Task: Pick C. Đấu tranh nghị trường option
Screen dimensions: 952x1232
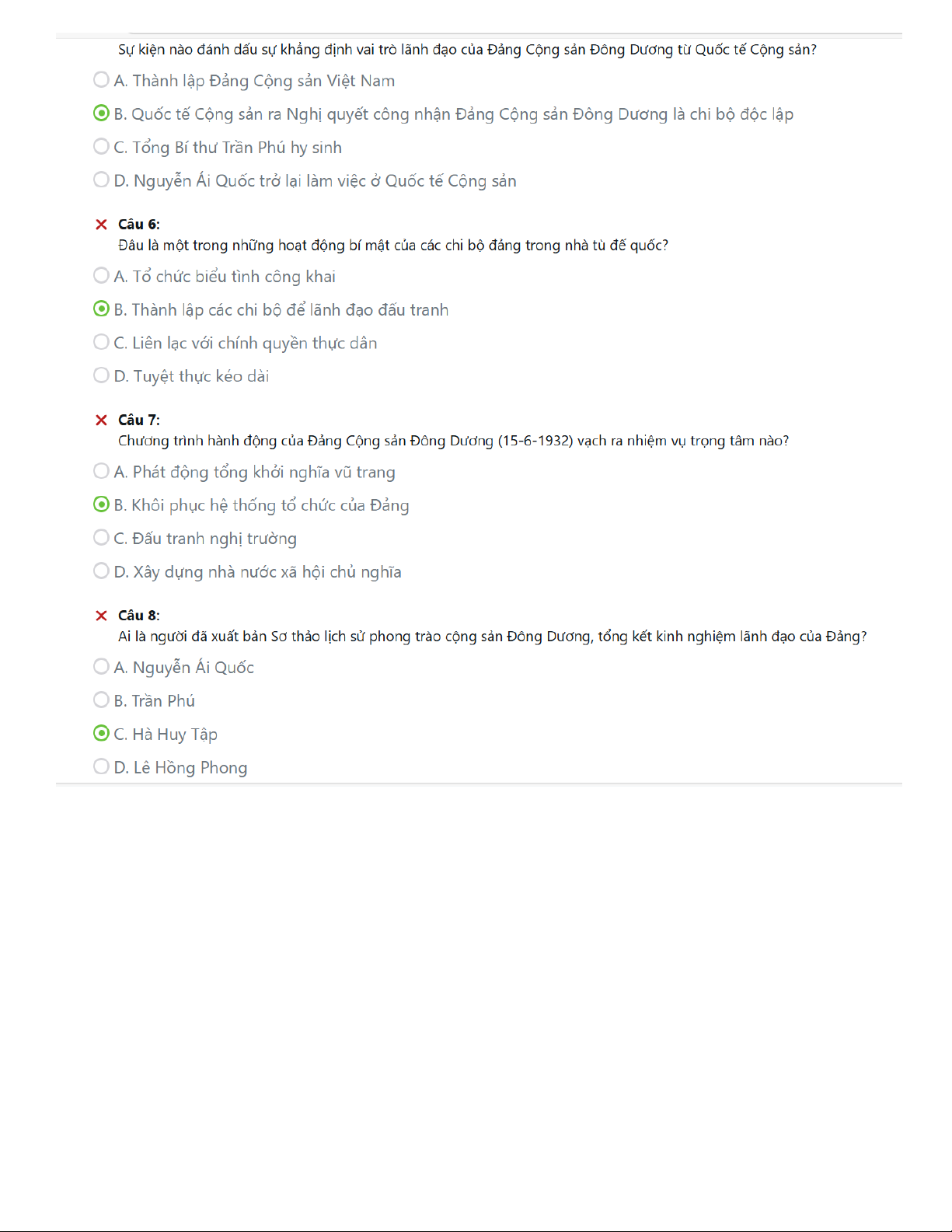Action: coord(101,538)
